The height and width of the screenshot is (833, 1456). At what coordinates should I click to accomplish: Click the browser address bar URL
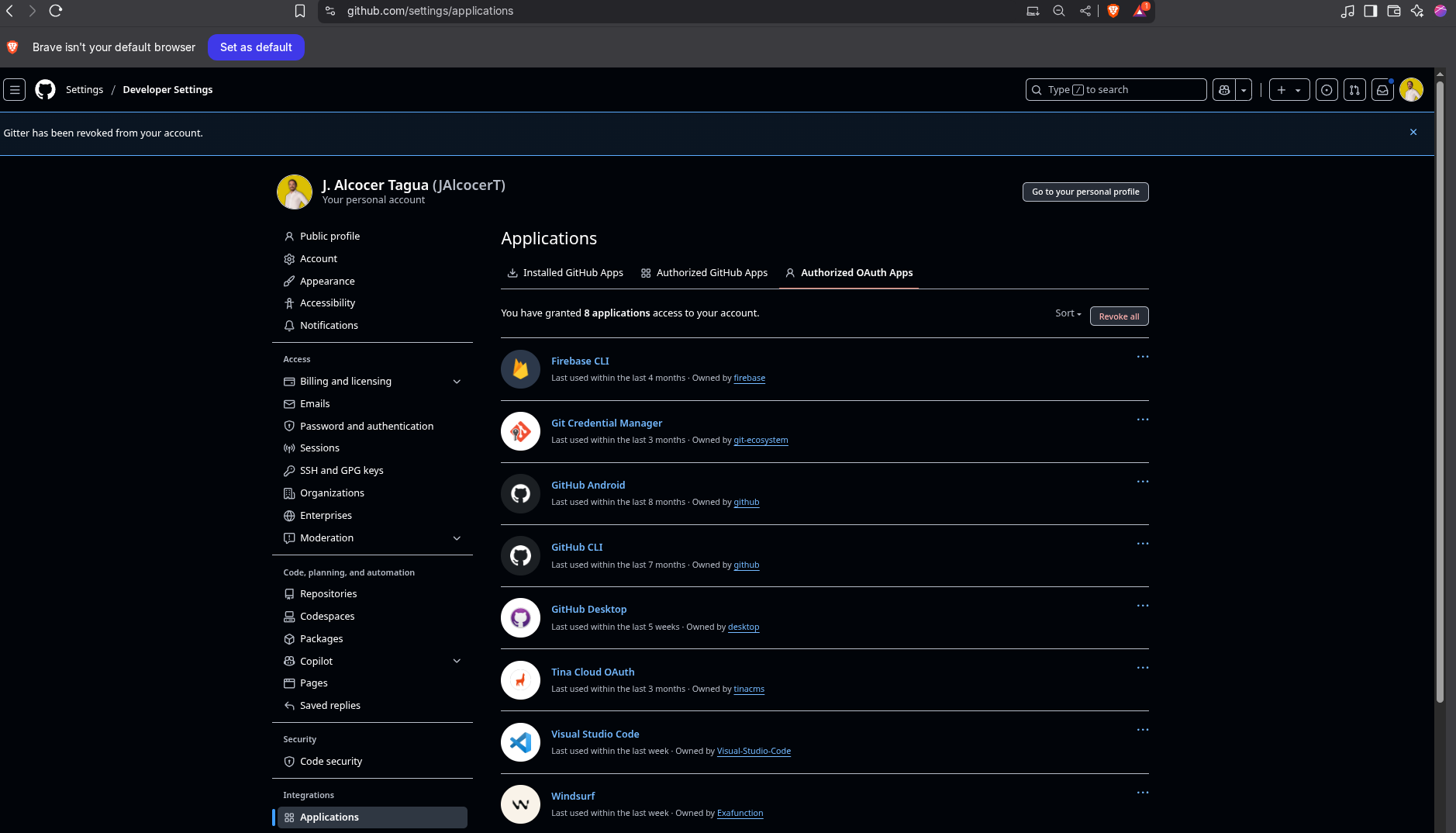tap(430, 11)
